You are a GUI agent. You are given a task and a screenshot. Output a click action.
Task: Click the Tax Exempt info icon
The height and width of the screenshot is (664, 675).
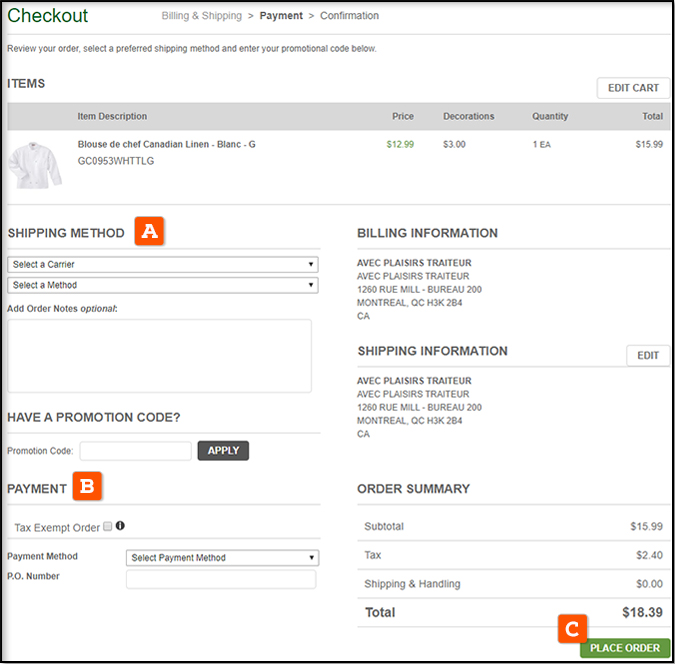[x=121, y=526]
